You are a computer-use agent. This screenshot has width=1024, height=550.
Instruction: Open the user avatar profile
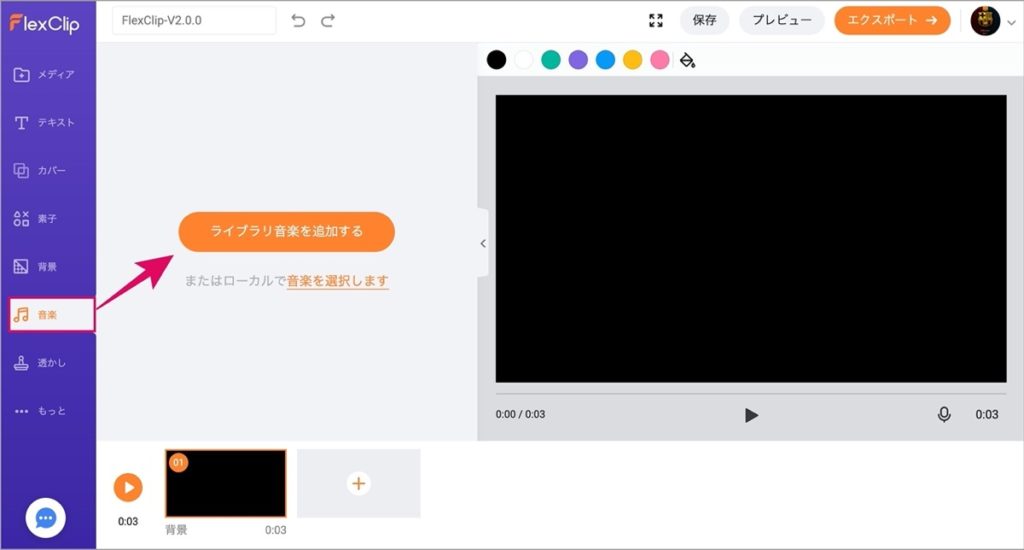pyautogui.click(x=985, y=21)
